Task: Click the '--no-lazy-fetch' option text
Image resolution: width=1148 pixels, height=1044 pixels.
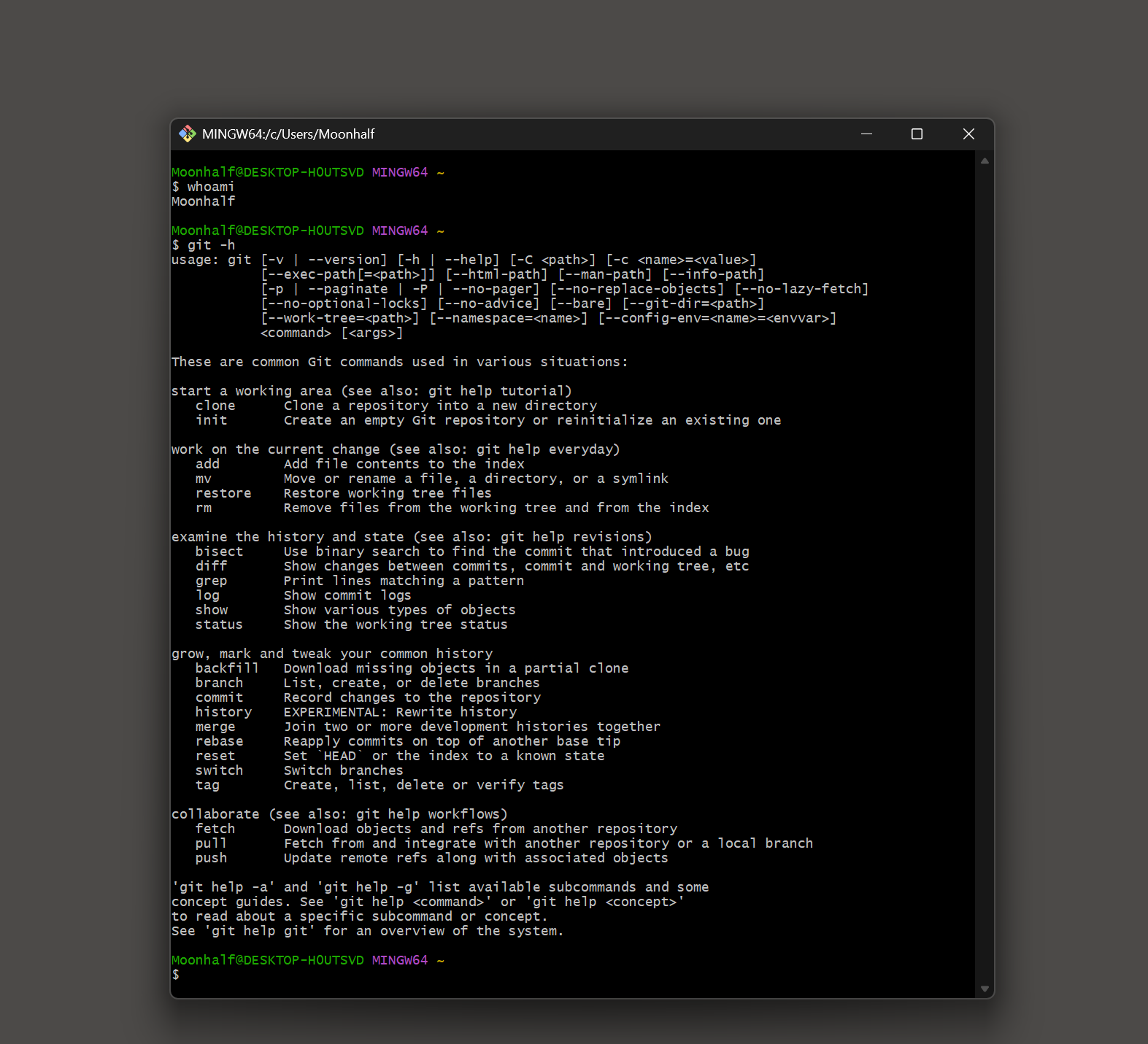Action: 801,289
